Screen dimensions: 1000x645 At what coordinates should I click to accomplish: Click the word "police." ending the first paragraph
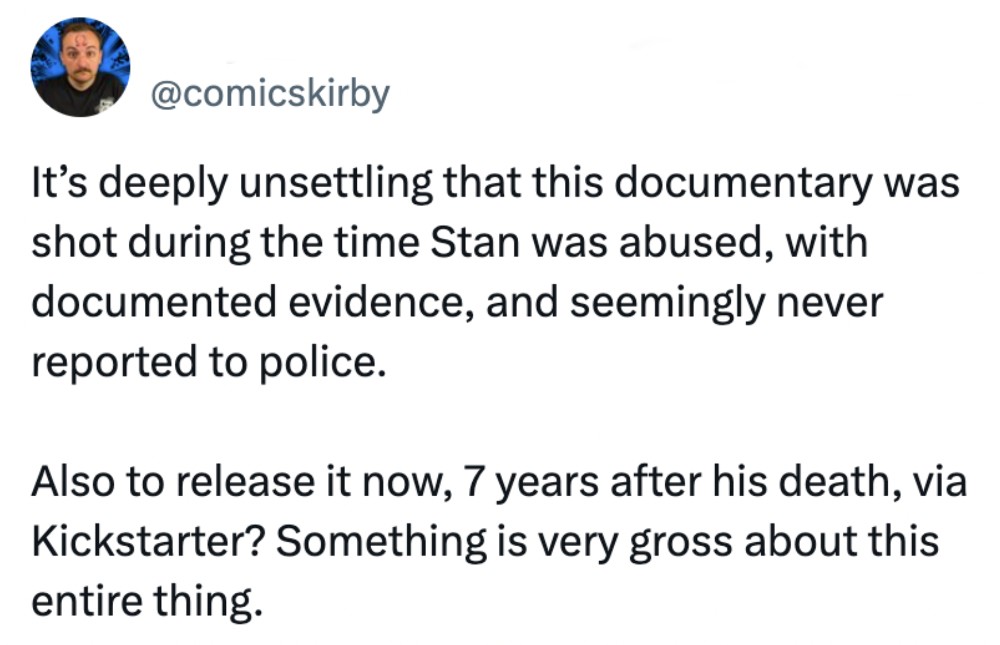tap(324, 363)
